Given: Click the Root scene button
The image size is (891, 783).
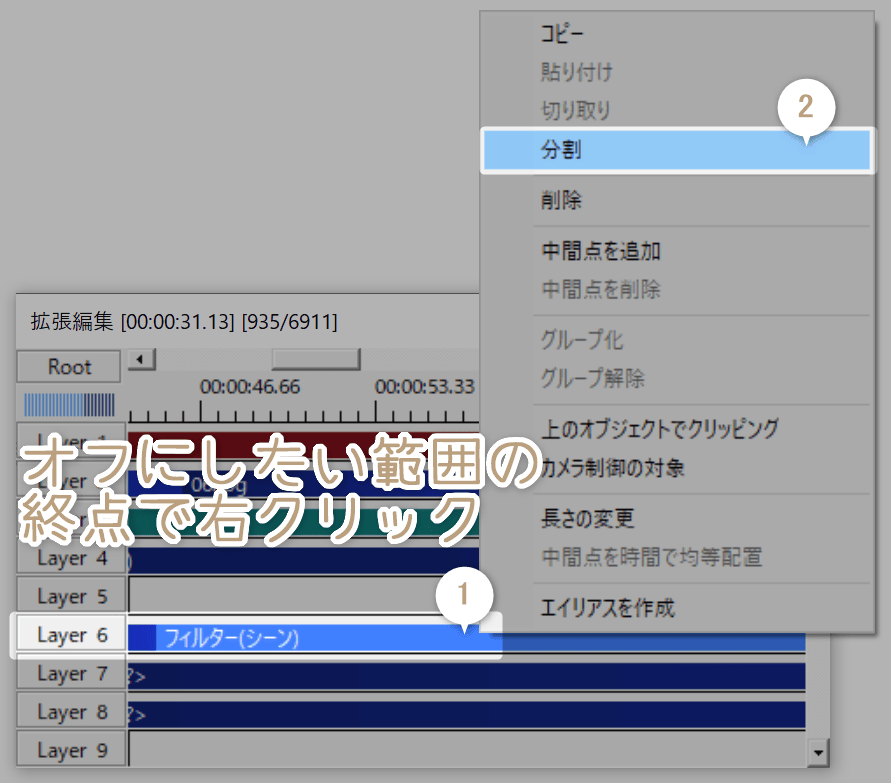Looking at the screenshot, I should (x=67, y=366).
